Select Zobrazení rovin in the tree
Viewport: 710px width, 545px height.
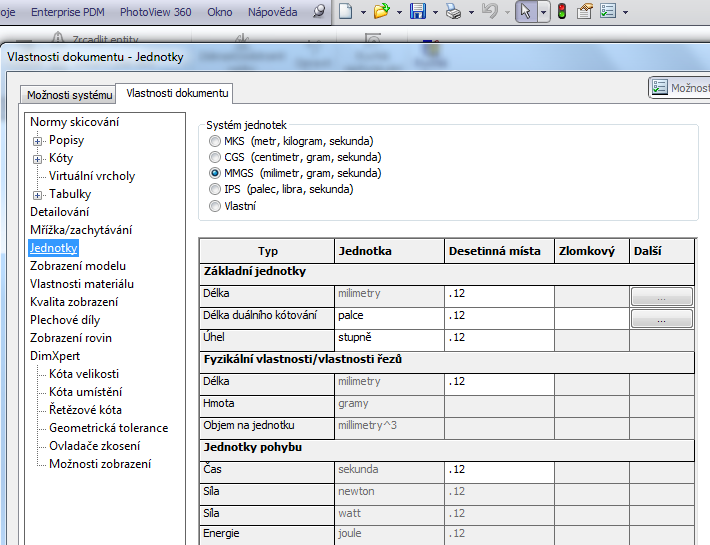(71, 338)
